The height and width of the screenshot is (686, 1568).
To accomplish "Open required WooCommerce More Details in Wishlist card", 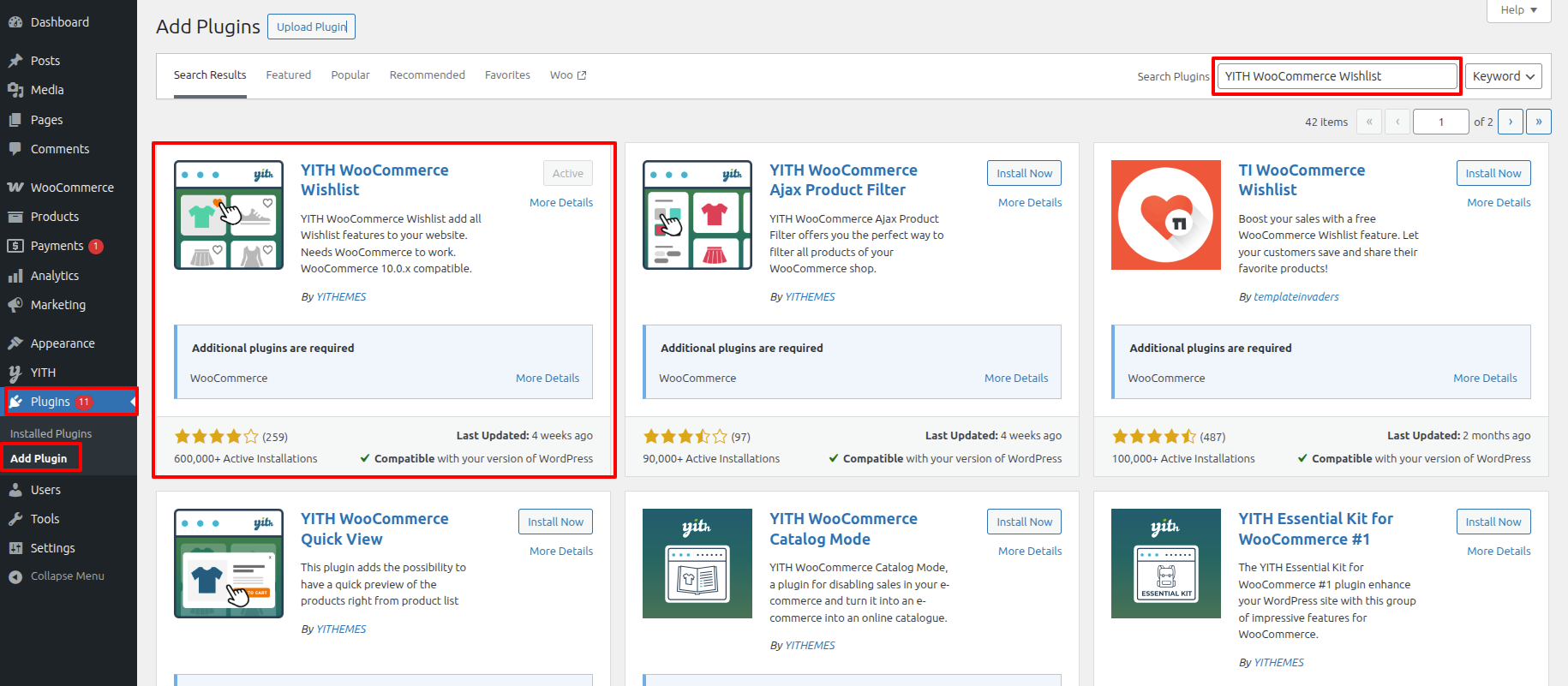I will click(548, 379).
